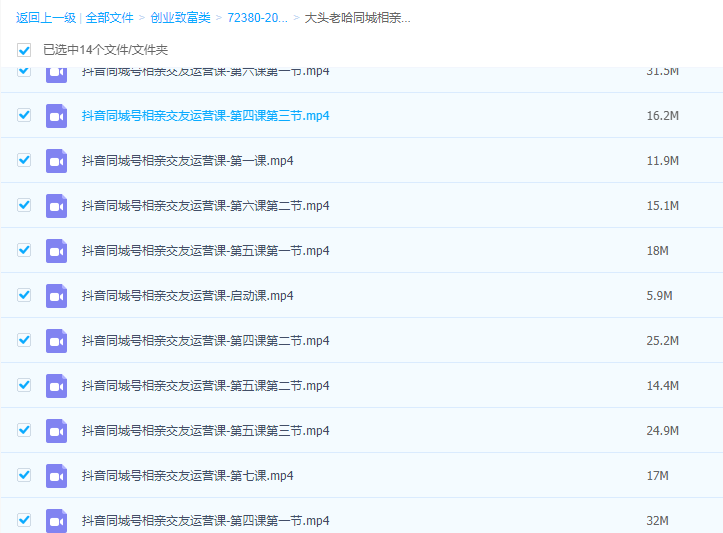Click the 17M size value
This screenshot has height=533, width=723.
(x=658, y=475)
